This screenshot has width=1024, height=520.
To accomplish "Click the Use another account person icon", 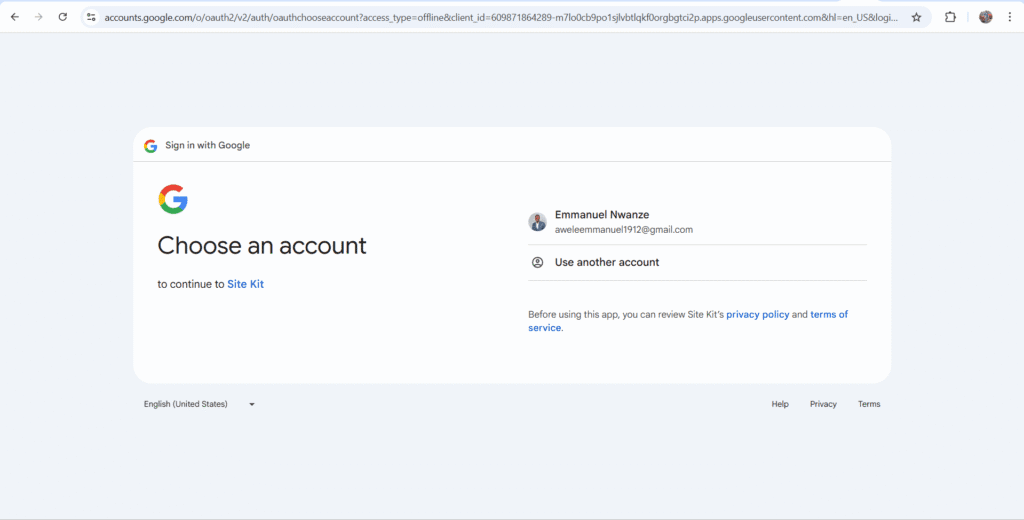I will click(x=537, y=263).
